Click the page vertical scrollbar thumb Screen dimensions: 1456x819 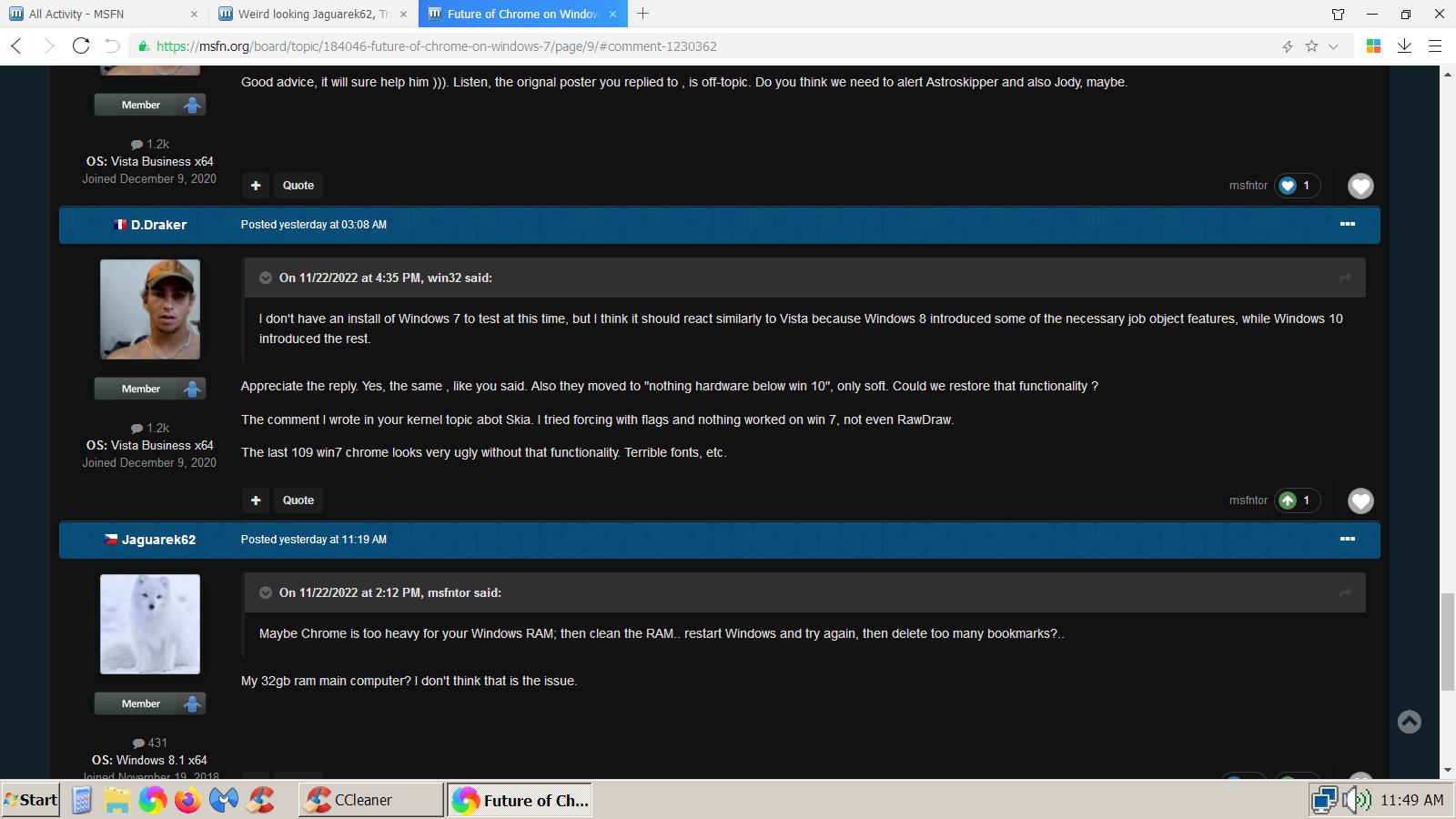1447,642
